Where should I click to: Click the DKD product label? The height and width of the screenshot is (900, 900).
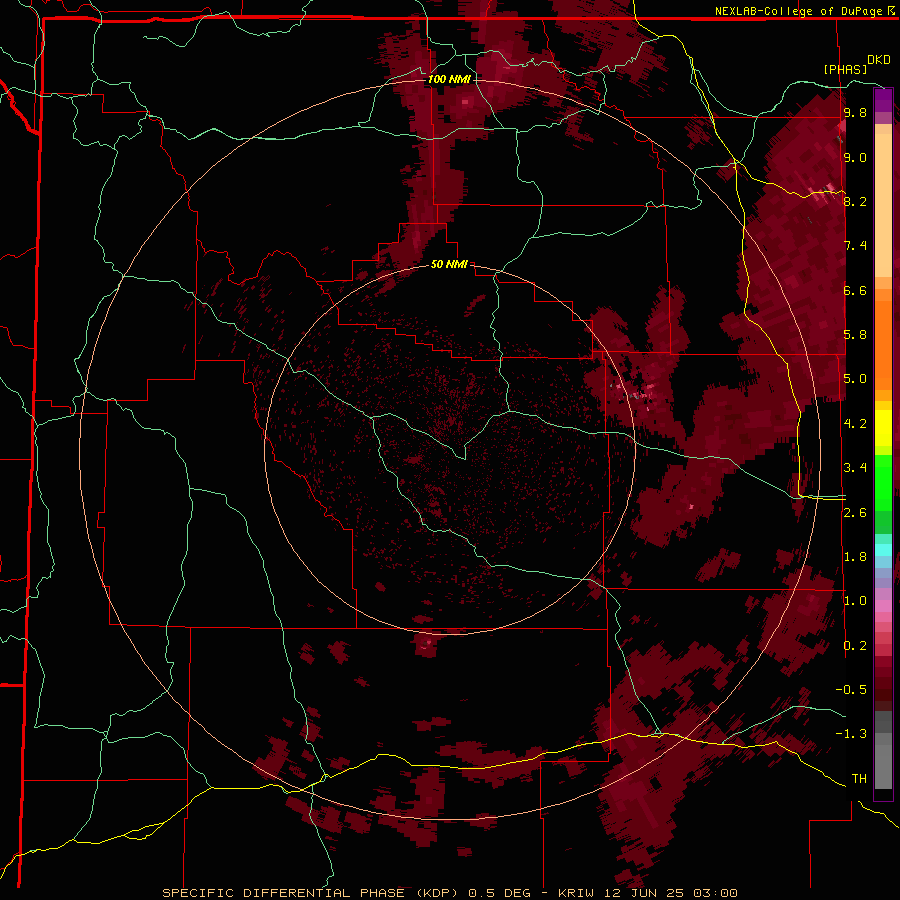point(879,60)
